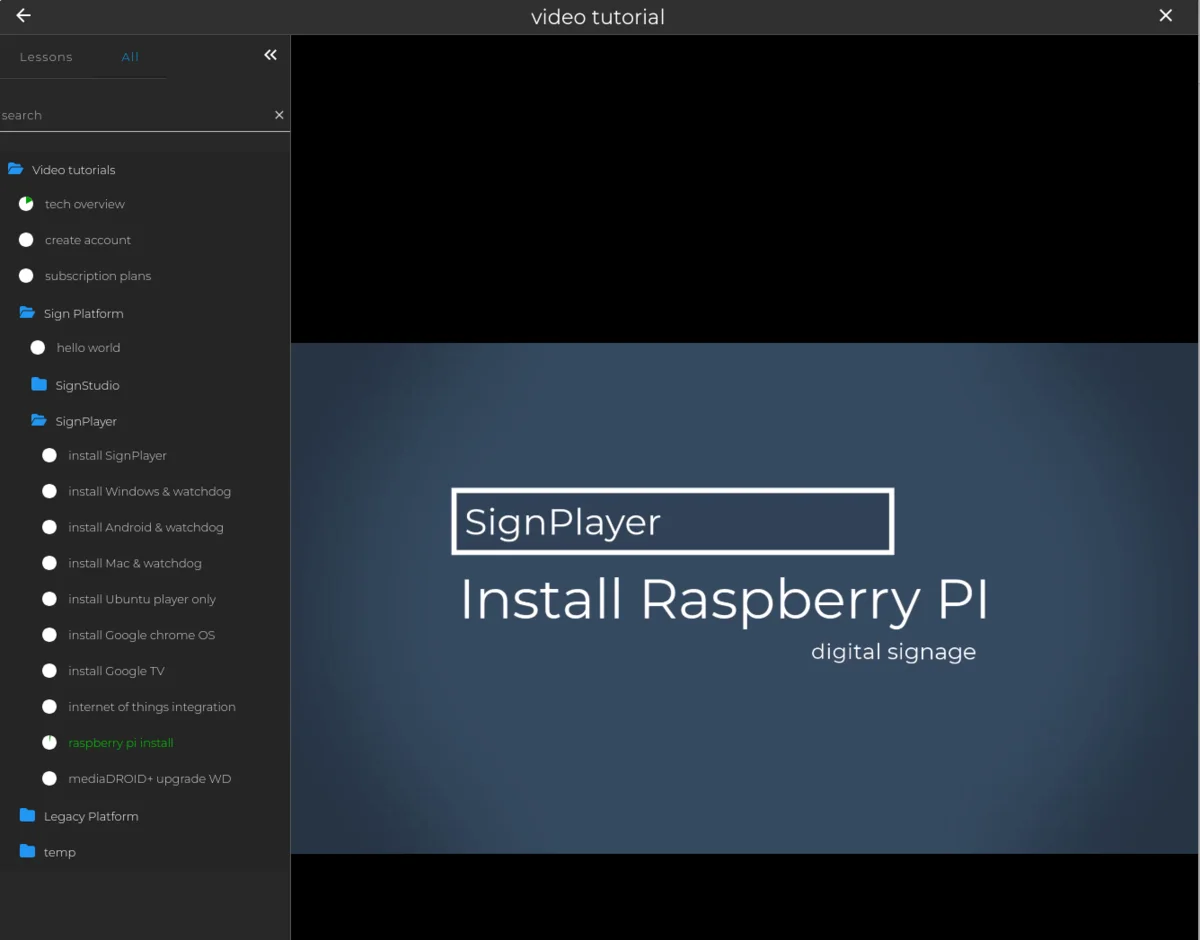The image size is (1200, 940).
Task: Open install Android & watchdog lesson
Action: (x=146, y=527)
